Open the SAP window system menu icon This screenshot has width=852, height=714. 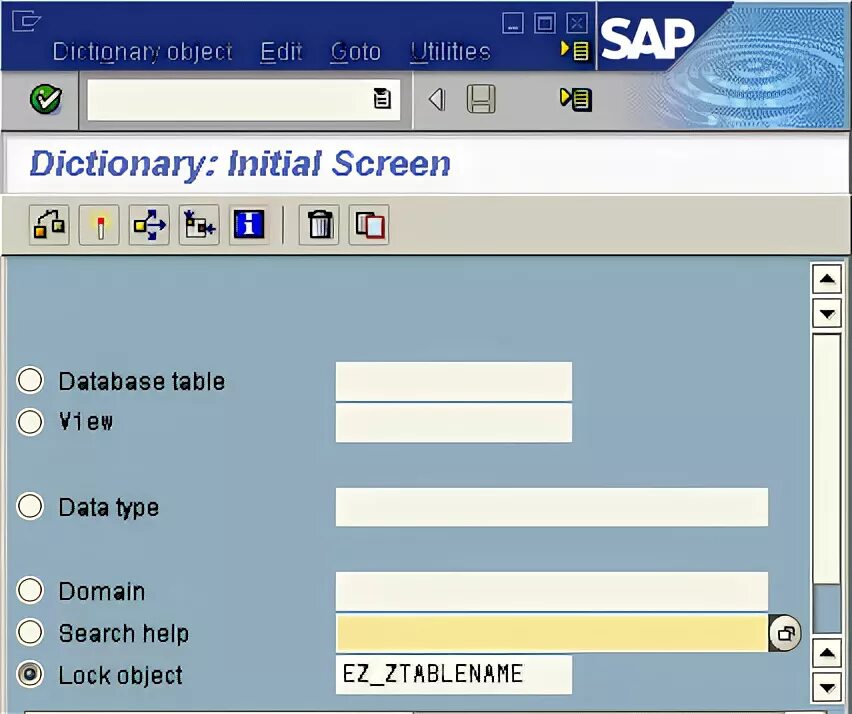(x=27, y=22)
